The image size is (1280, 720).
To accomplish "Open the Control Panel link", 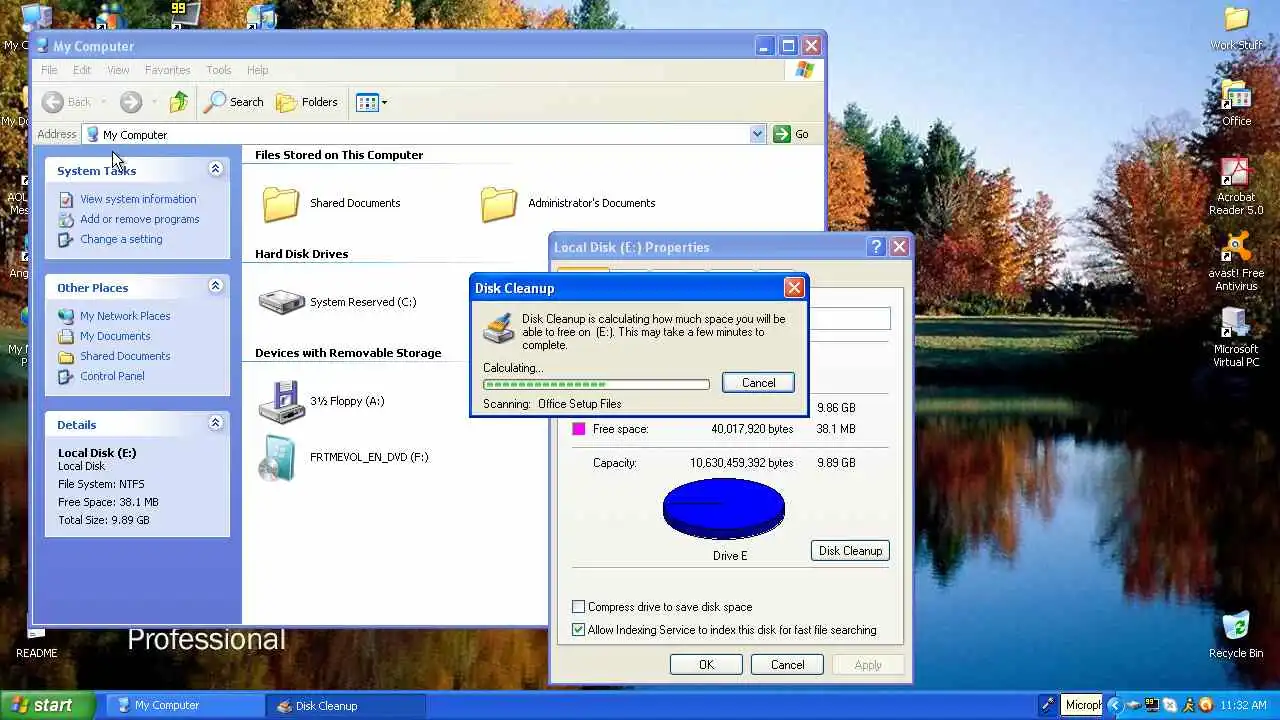I will point(112,376).
